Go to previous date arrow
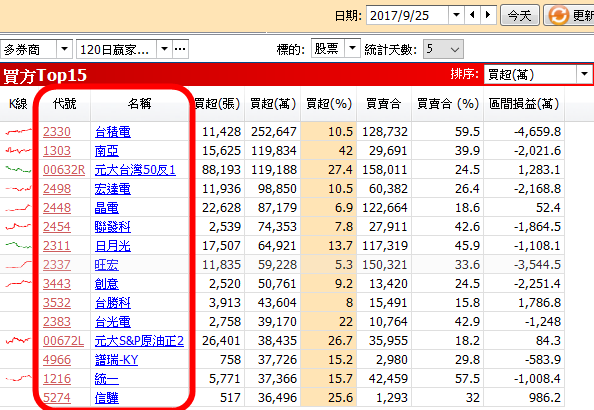Screen dimensions: 594x410 tap(472, 15)
